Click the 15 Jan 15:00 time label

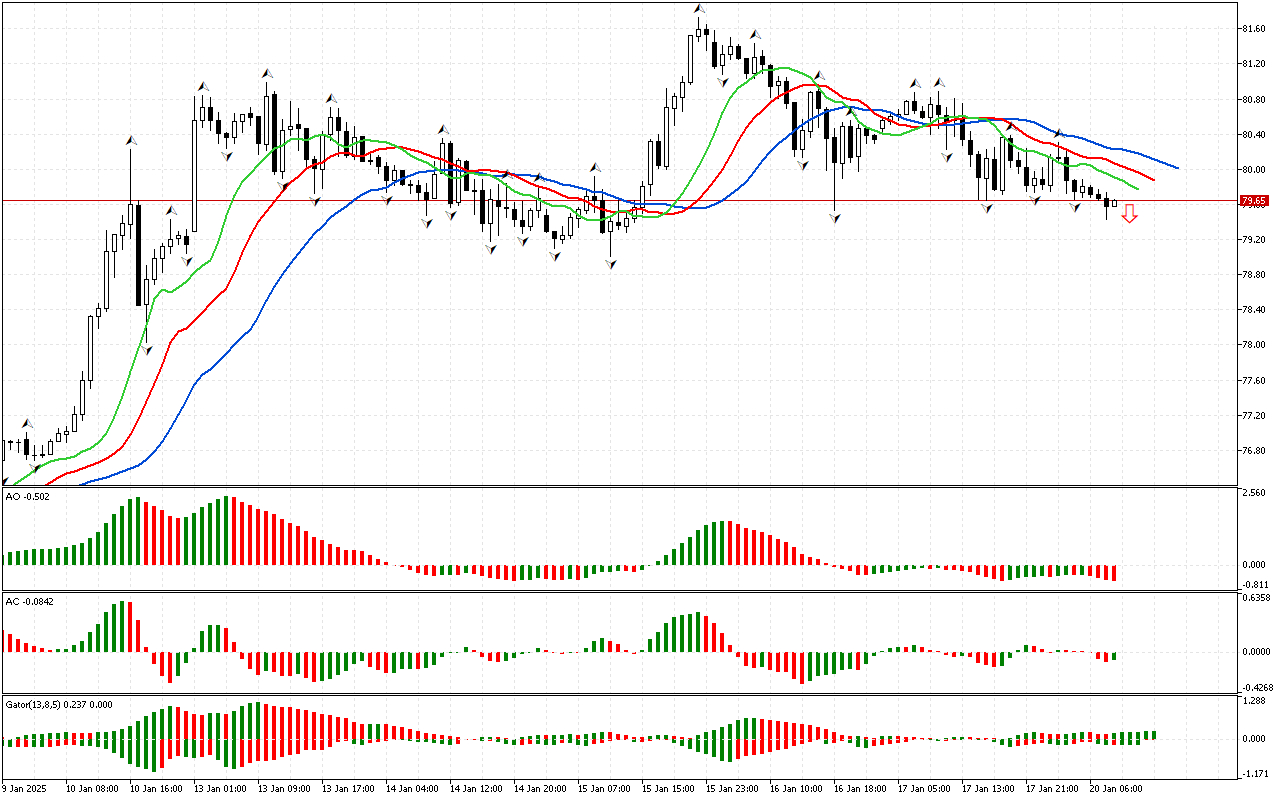coord(669,788)
